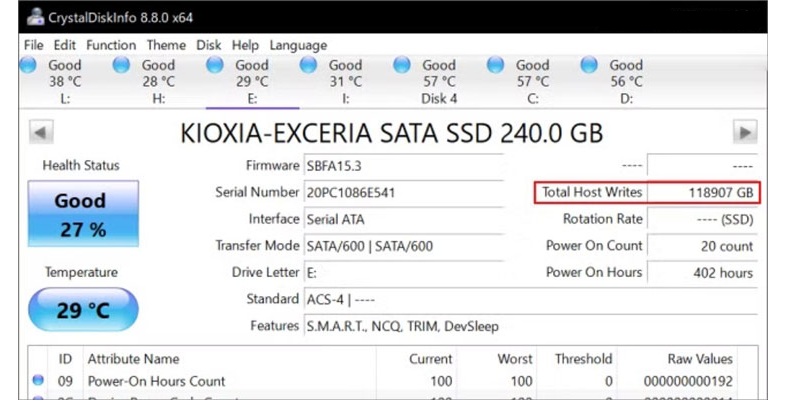Click the CrystalDiskInfo app icon in title bar
Viewport: 800px width, 405px height.
(35, 17)
